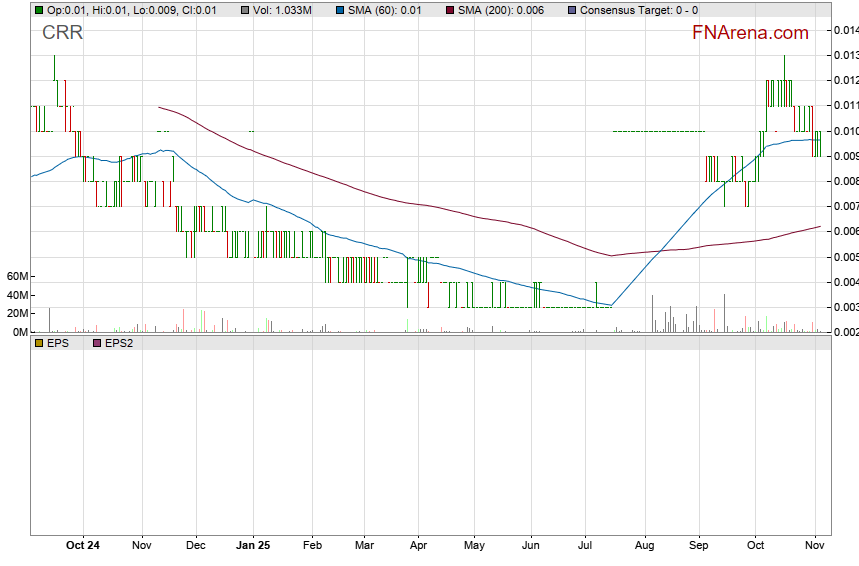Click the 0.014 price axis label
859x566 pixels.
click(x=845, y=30)
